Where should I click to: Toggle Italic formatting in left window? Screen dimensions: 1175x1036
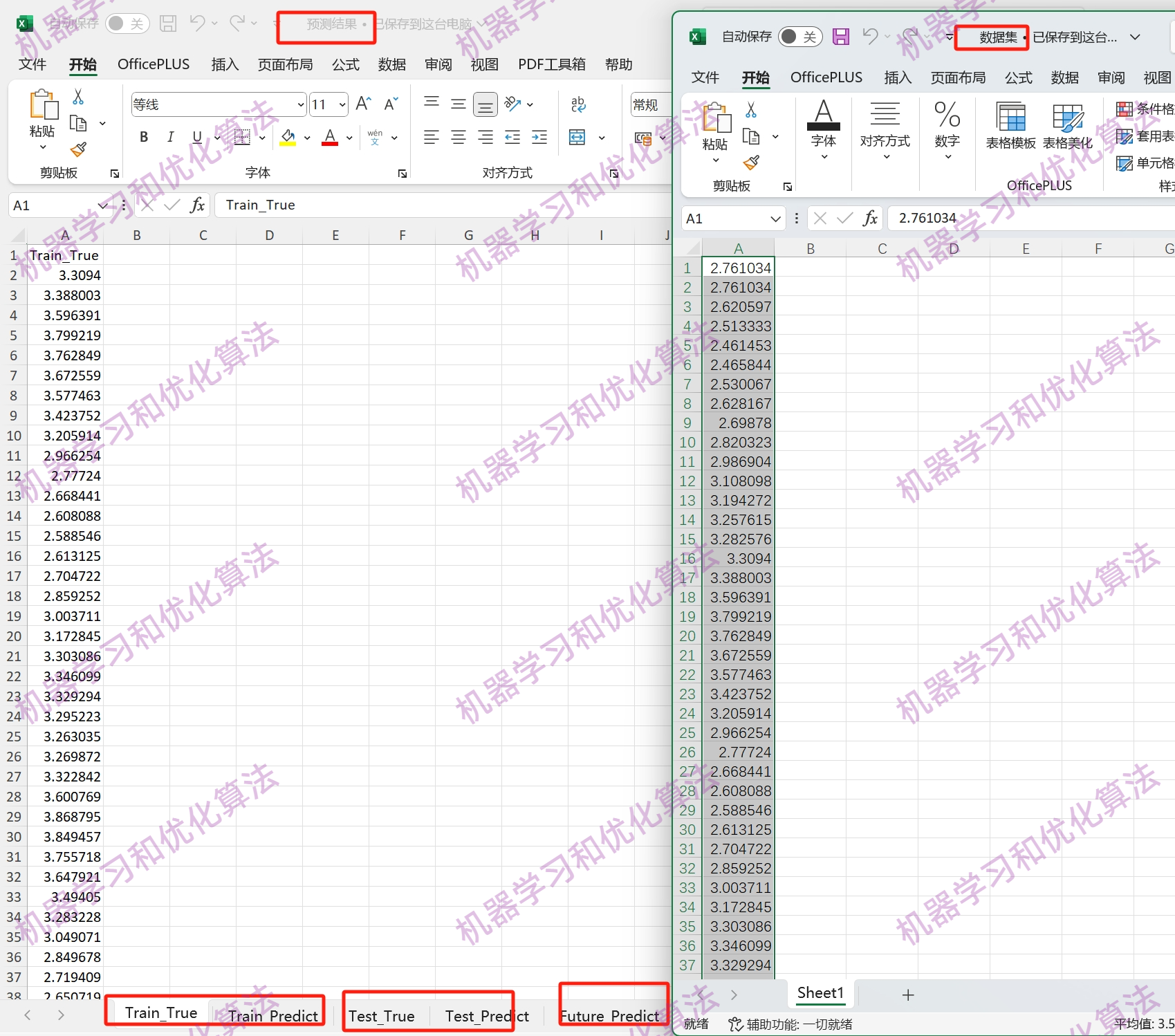pyautogui.click(x=170, y=137)
